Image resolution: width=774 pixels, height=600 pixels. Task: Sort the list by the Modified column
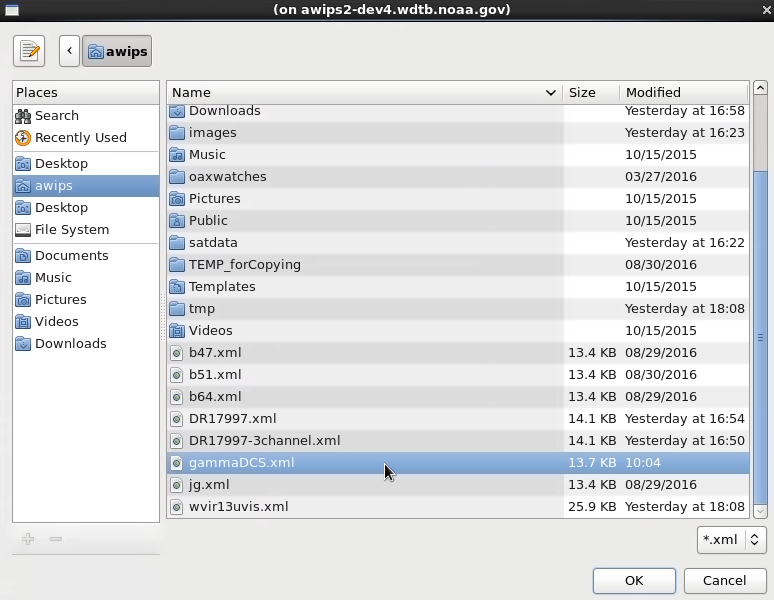click(684, 92)
